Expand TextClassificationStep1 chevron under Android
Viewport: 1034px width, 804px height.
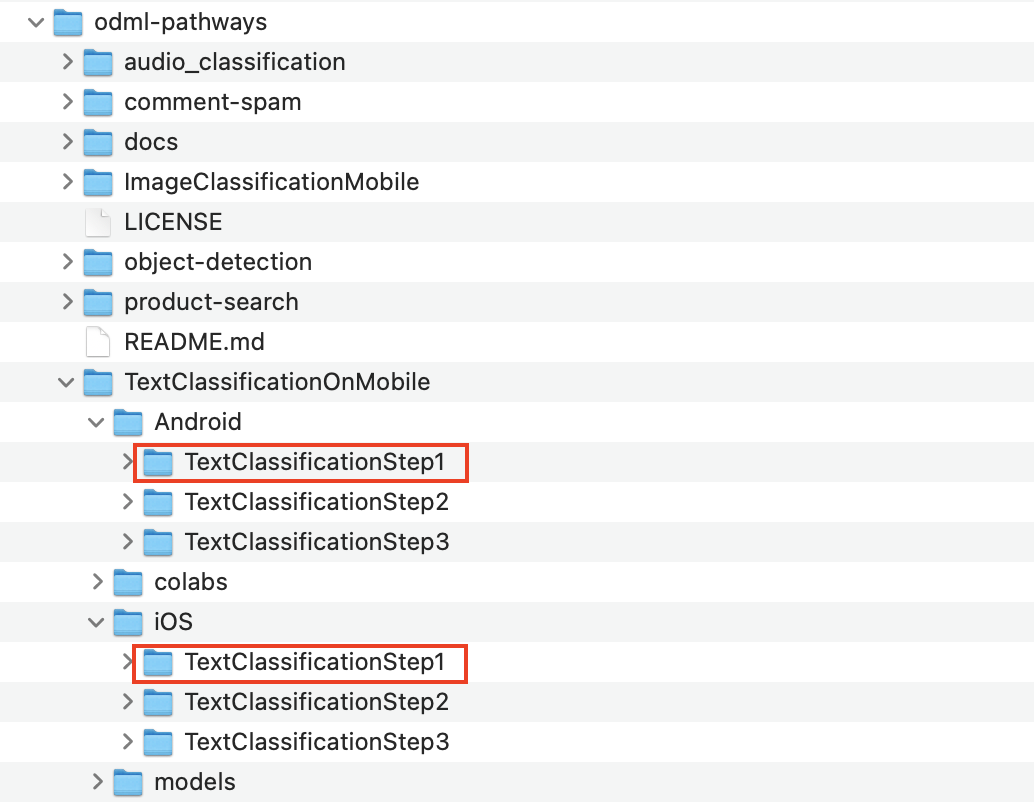coord(127,462)
